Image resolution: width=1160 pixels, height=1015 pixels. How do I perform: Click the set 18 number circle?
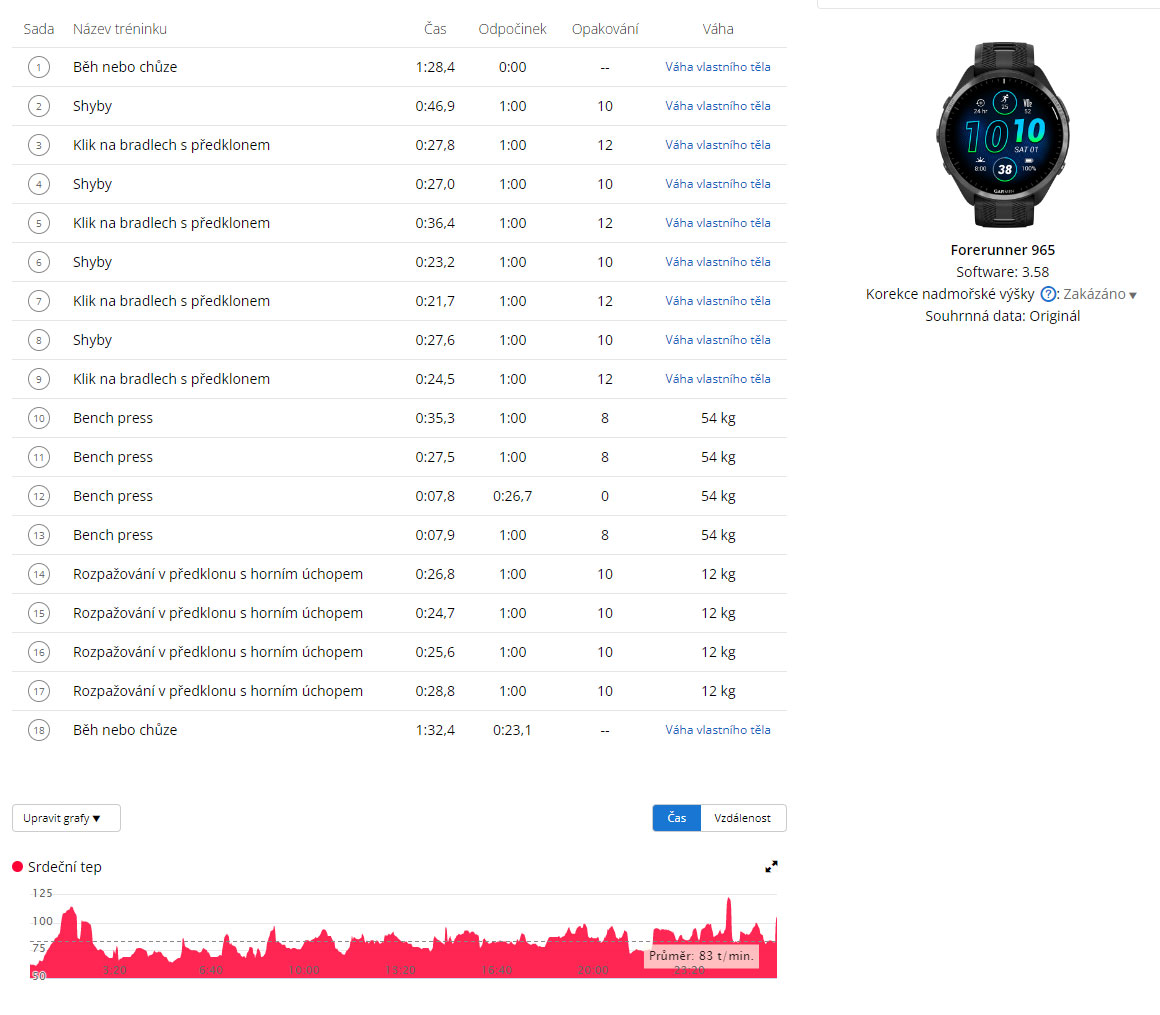(39, 731)
